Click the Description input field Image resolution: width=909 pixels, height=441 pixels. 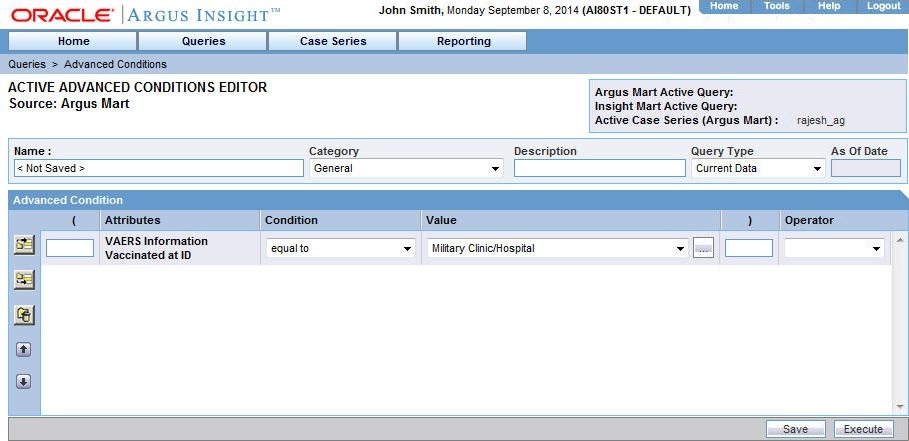[599, 169]
